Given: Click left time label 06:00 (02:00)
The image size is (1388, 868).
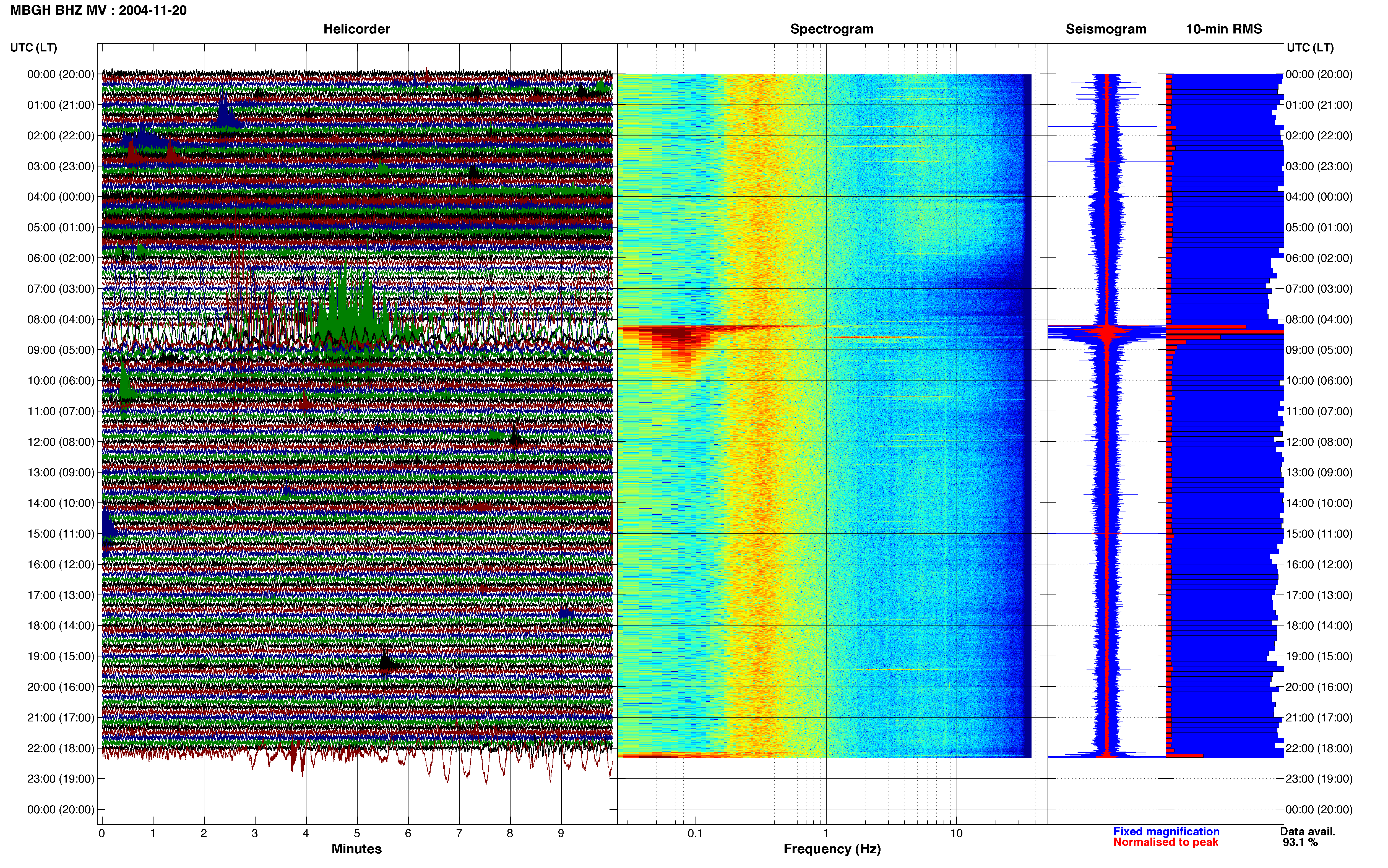Looking at the screenshot, I should (61, 258).
